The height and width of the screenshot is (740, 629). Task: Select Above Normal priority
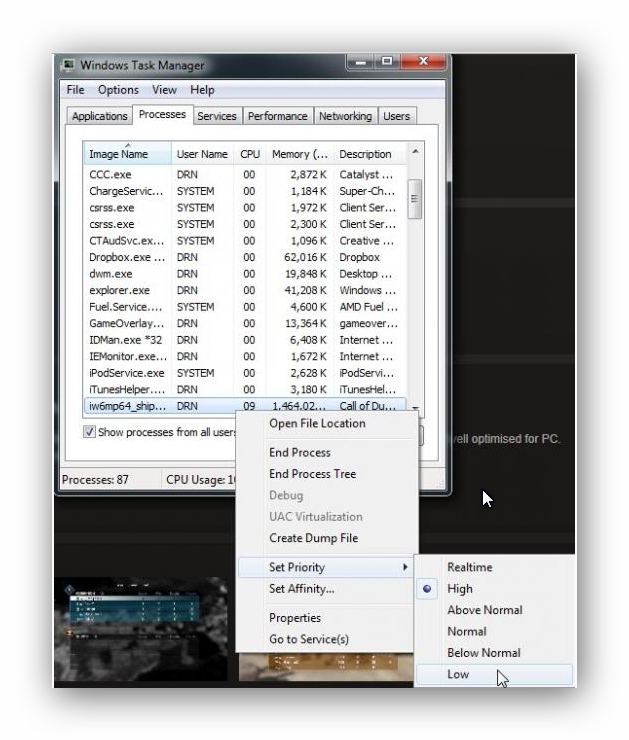(x=485, y=610)
